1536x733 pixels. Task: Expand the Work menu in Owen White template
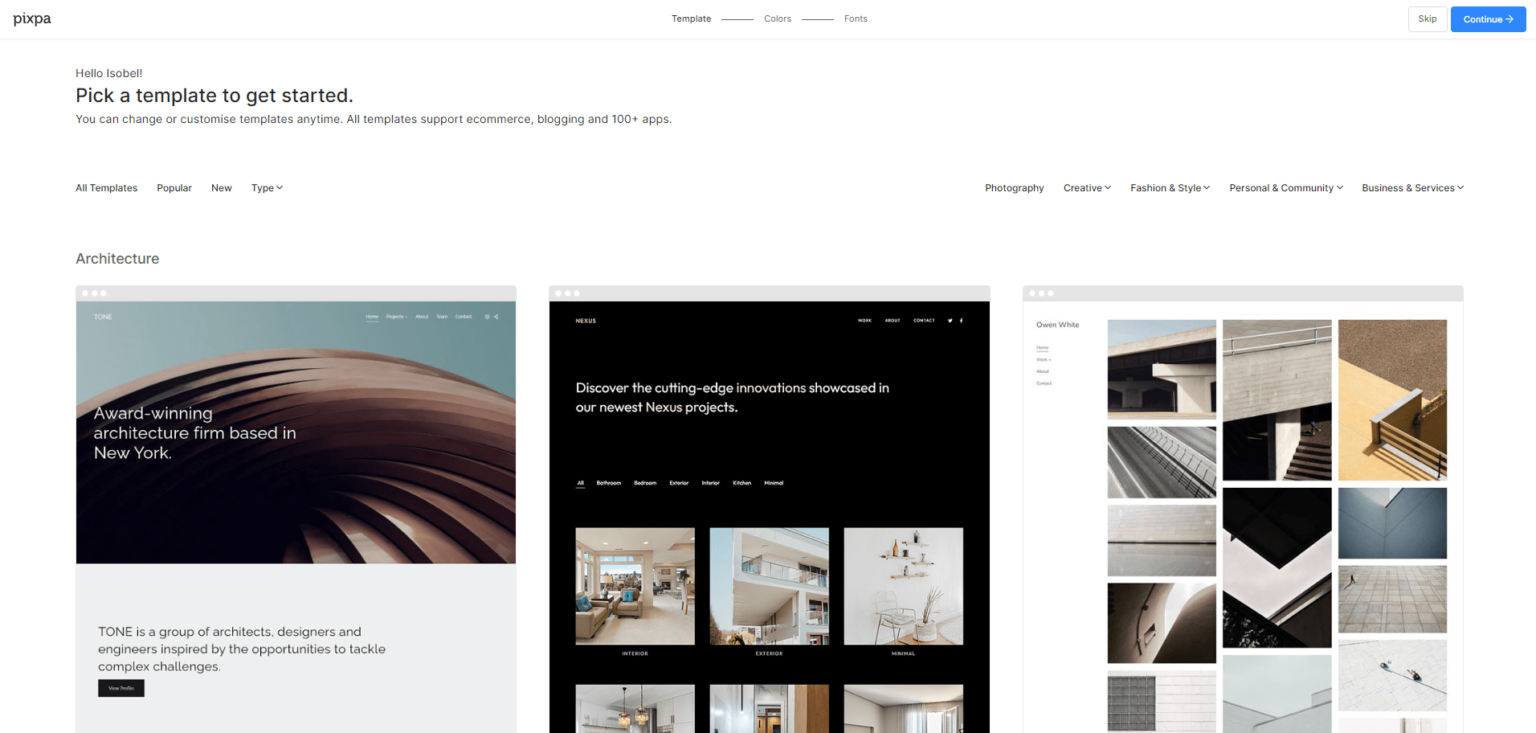coord(1044,359)
